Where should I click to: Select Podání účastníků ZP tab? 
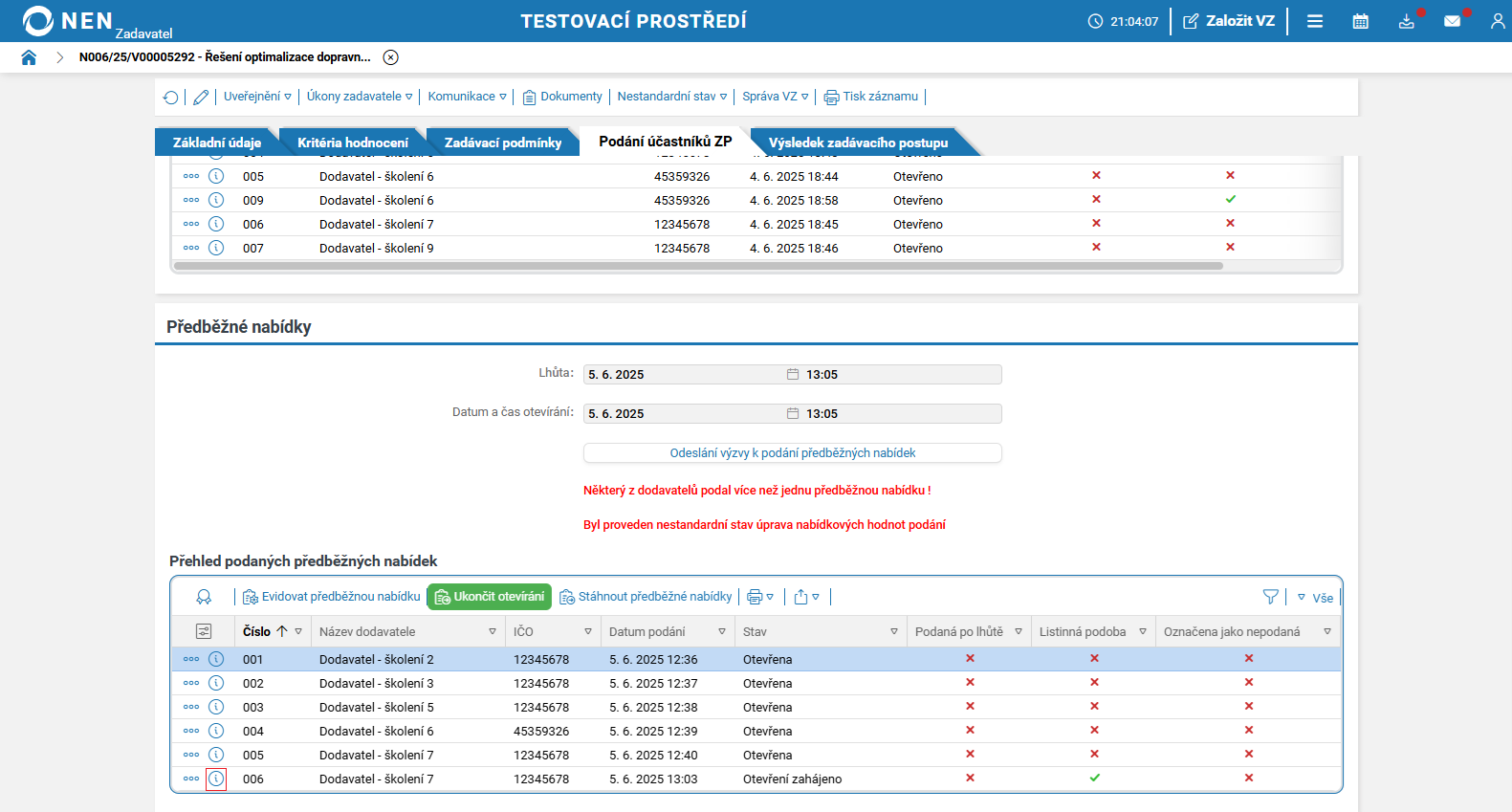[x=666, y=142]
